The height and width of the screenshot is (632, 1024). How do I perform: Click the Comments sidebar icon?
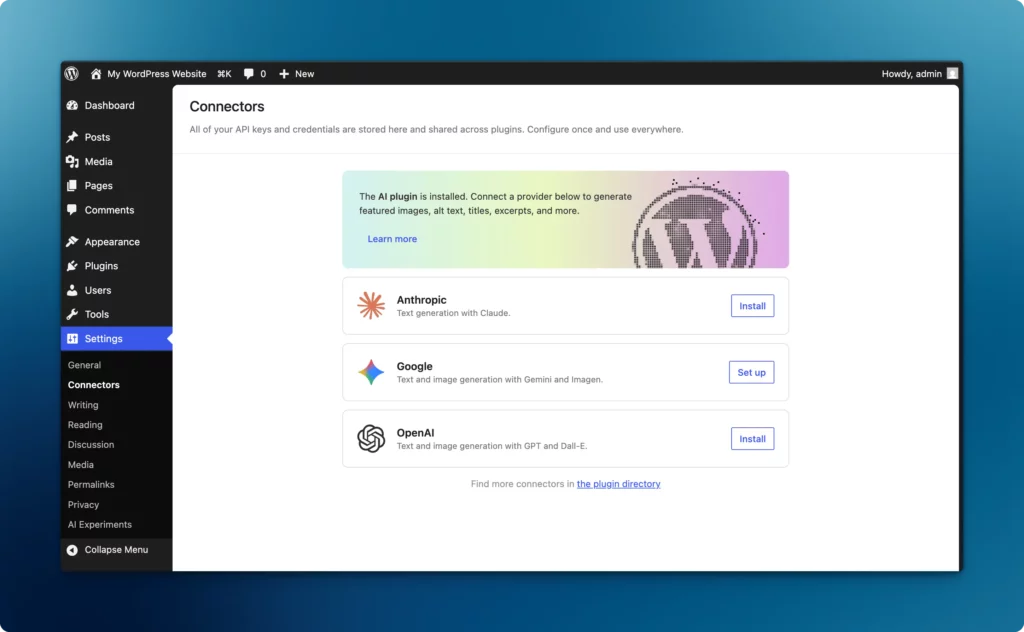(72, 210)
